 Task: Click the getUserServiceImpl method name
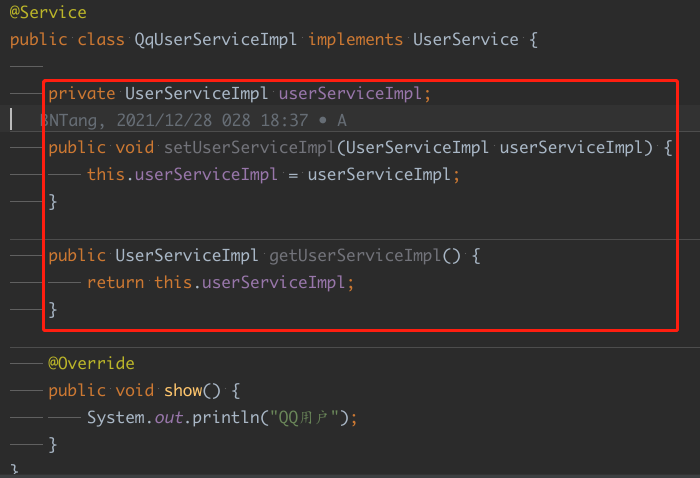354,255
